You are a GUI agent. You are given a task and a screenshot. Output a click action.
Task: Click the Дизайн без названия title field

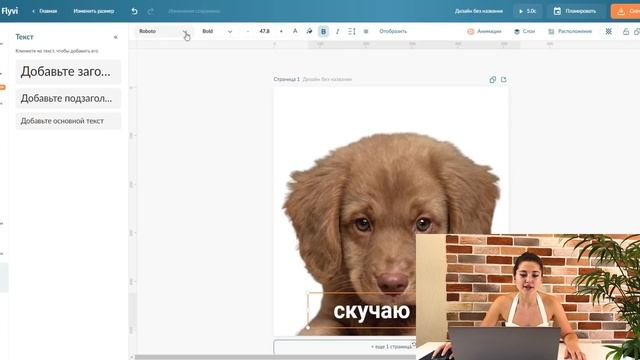click(x=479, y=11)
